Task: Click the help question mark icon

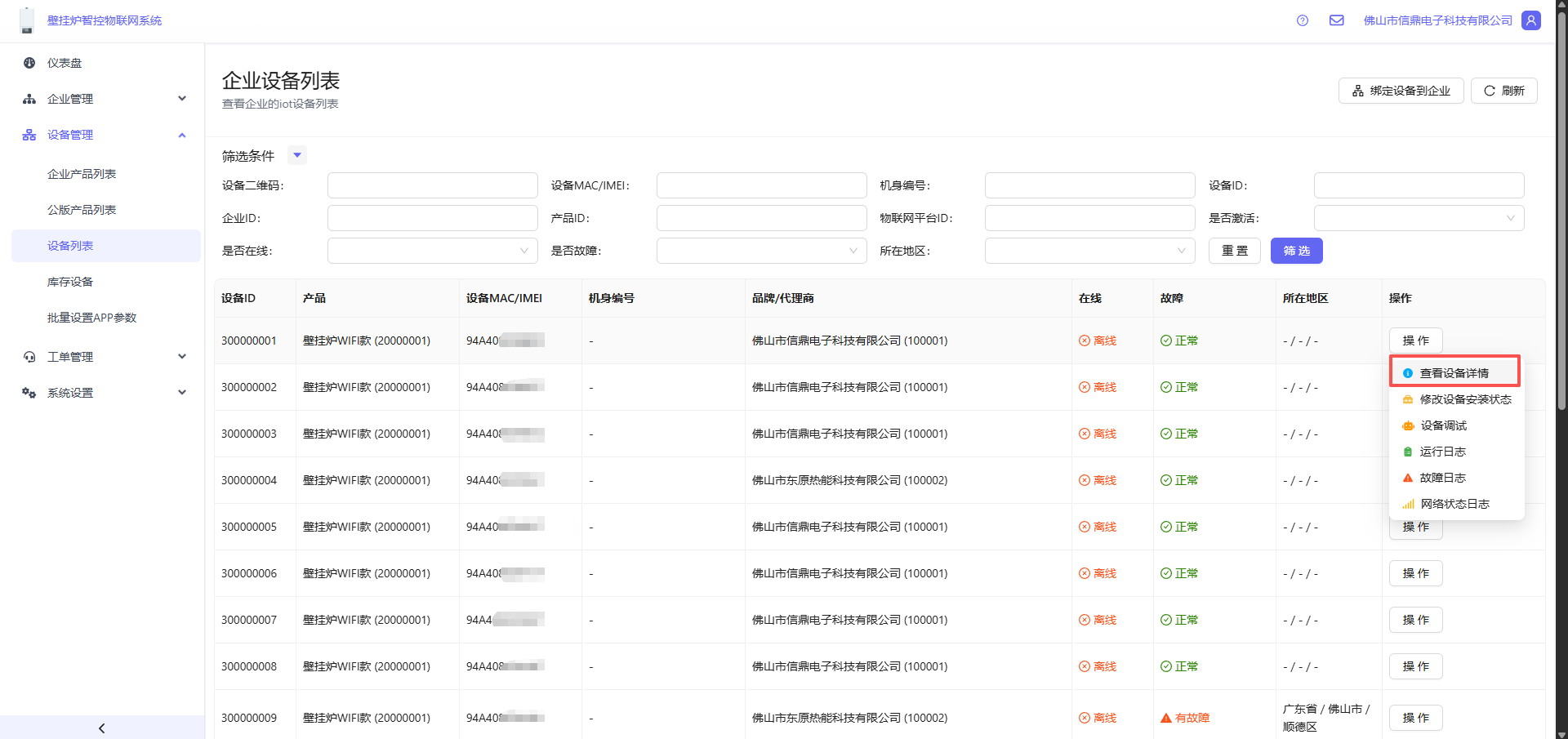Action: click(1303, 20)
